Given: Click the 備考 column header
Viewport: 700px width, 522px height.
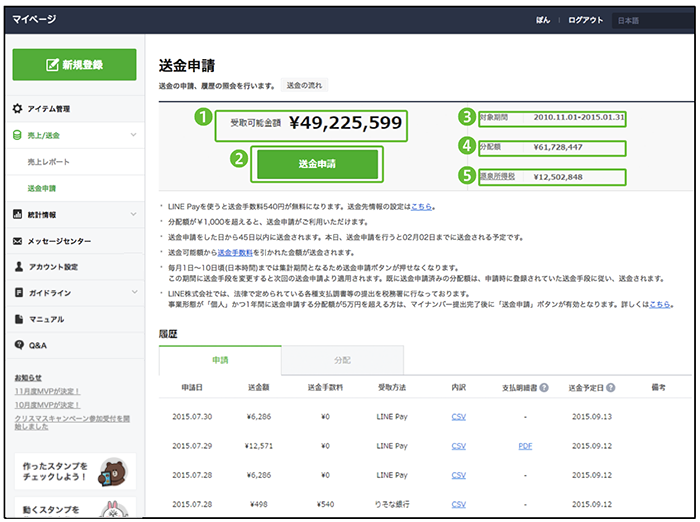Looking at the screenshot, I should click(658, 388).
